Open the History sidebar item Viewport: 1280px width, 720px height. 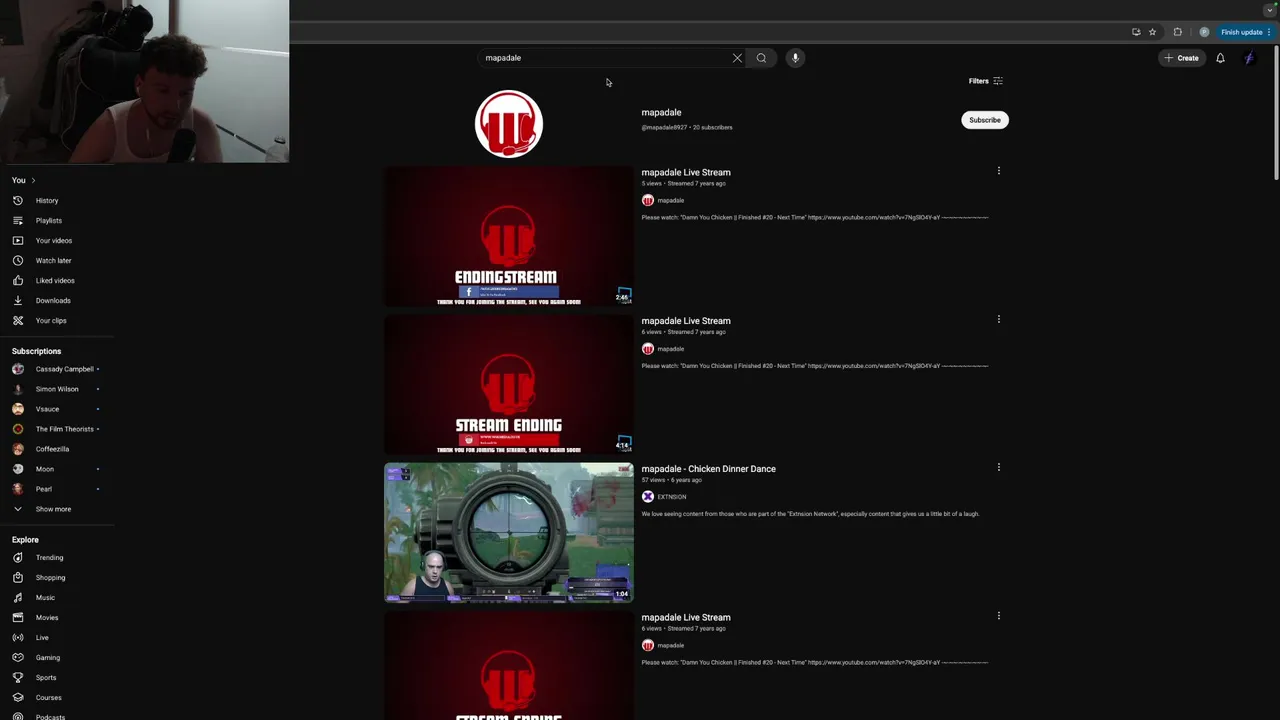[x=57, y=201]
